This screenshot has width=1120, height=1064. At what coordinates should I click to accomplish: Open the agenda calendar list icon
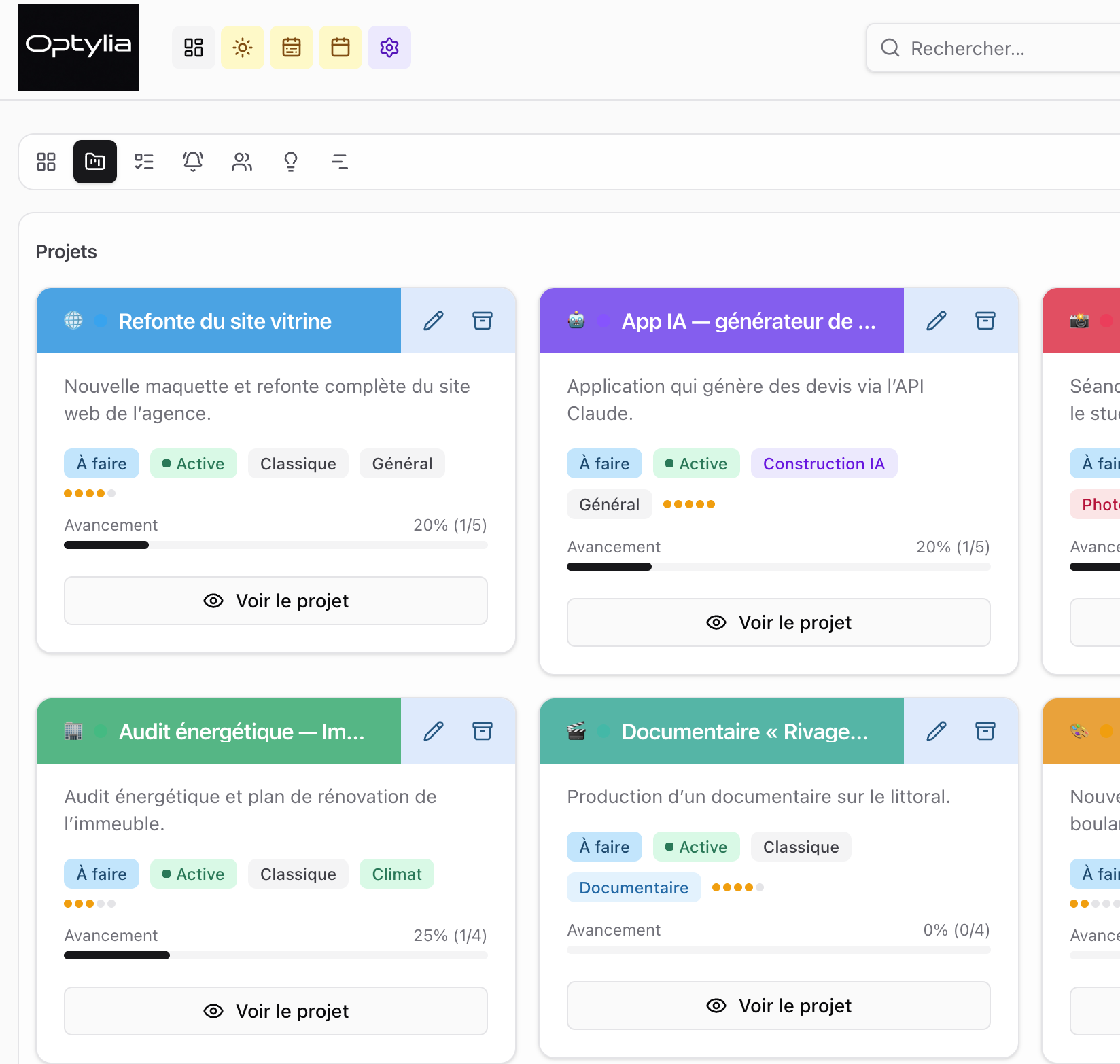(x=292, y=48)
